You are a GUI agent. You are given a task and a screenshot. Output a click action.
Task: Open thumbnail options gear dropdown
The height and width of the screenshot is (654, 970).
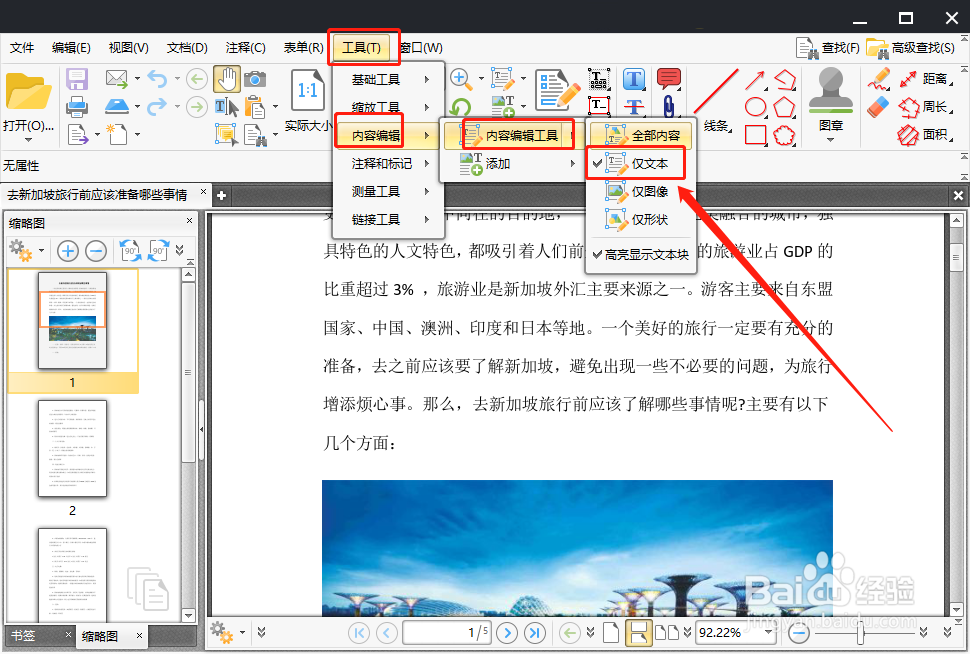pyautogui.click(x=41, y=251)
